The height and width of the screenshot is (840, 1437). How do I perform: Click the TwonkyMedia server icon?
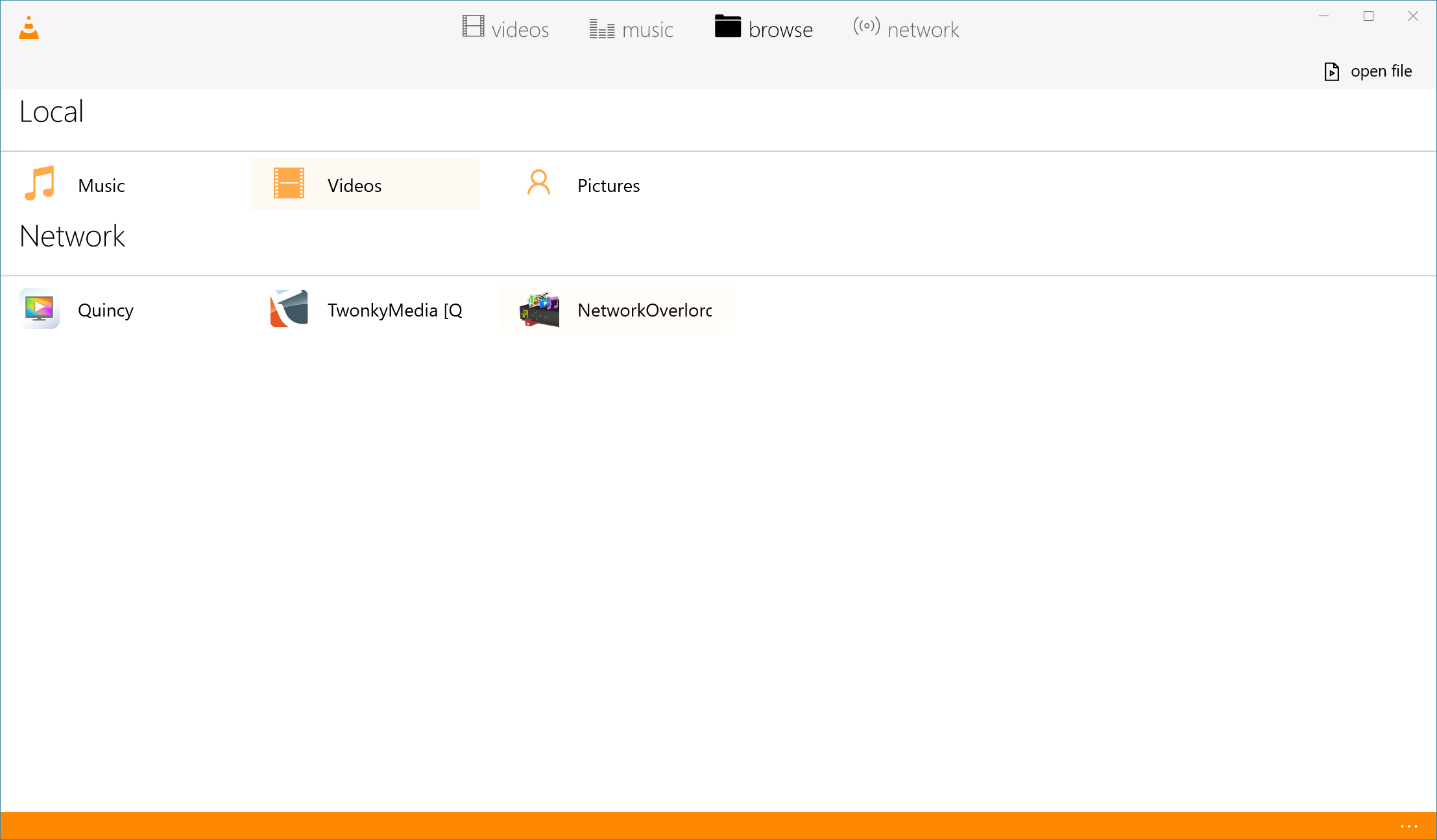click(289, 309)
